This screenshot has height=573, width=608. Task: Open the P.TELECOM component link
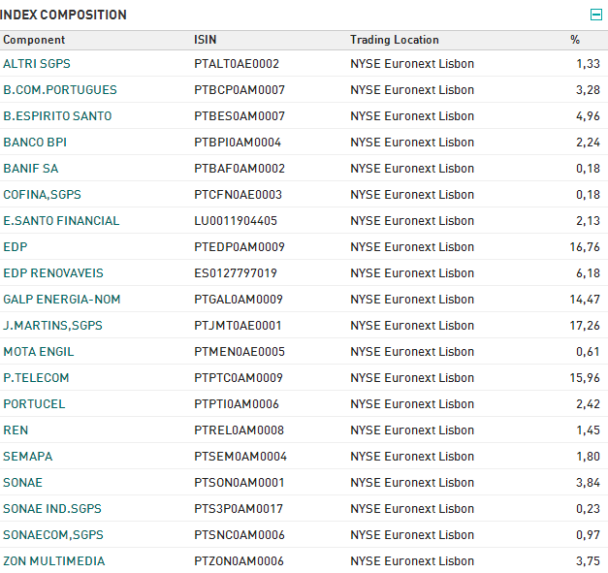pyautogui.click(x=36, y=378)
